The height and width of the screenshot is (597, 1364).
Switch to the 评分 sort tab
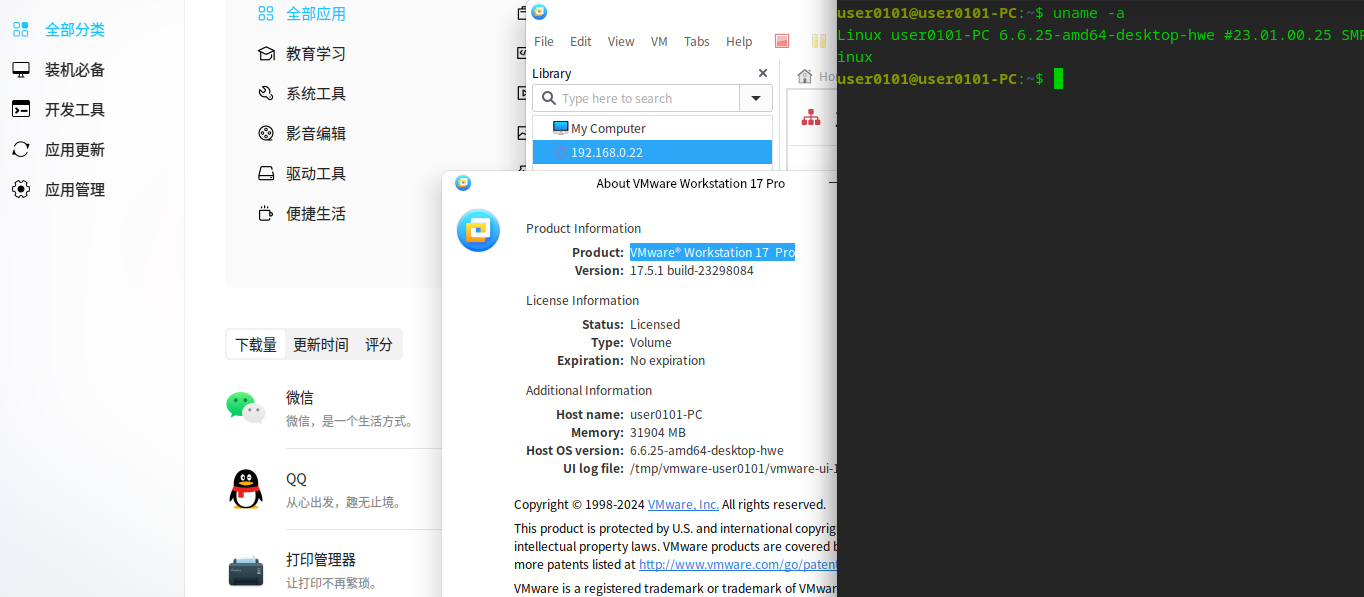point(379,345)
